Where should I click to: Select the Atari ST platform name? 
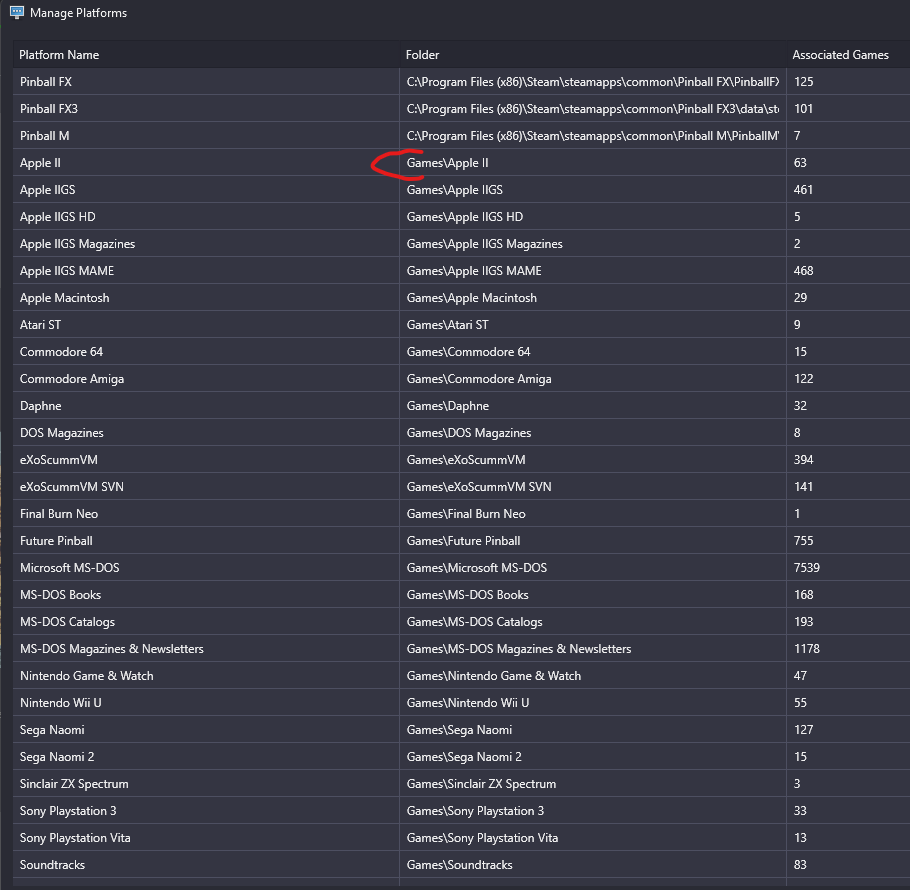pos(40,324)
